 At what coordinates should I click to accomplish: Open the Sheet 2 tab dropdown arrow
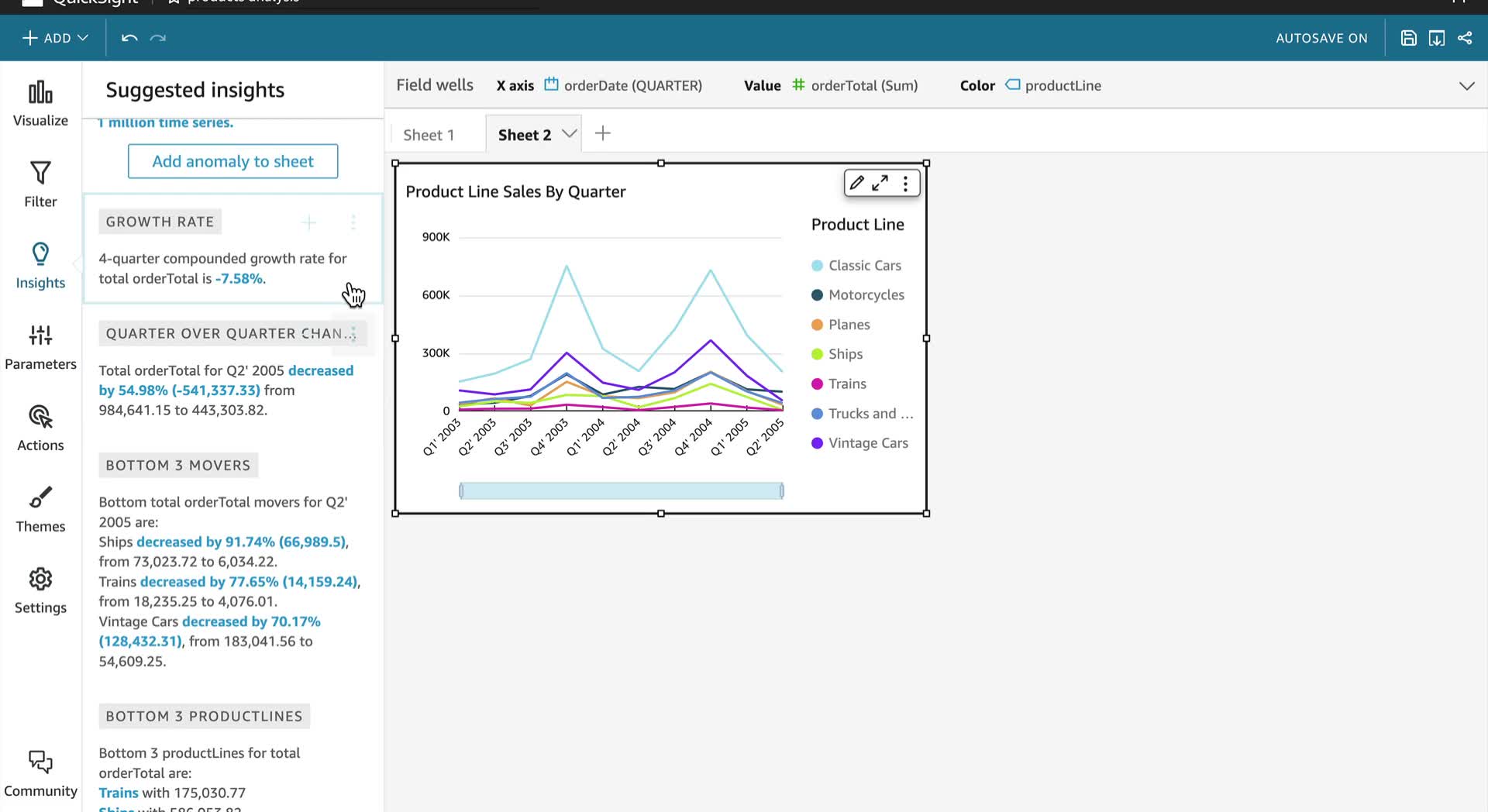coord(570,134)
